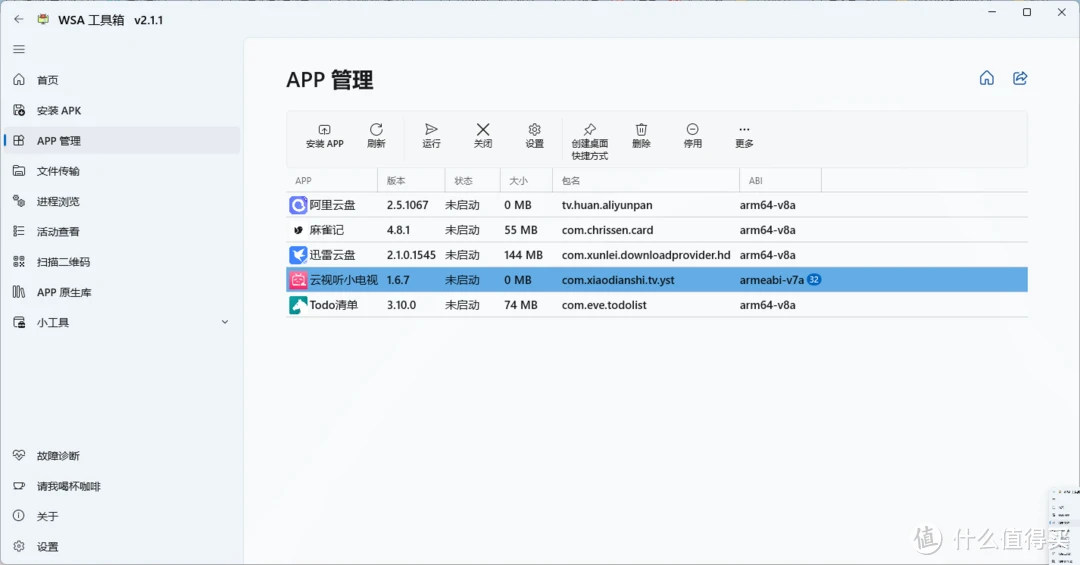Open 扫描二维码 QR scanner page
The image size is (1080, 565).
[x=122, y=262]
